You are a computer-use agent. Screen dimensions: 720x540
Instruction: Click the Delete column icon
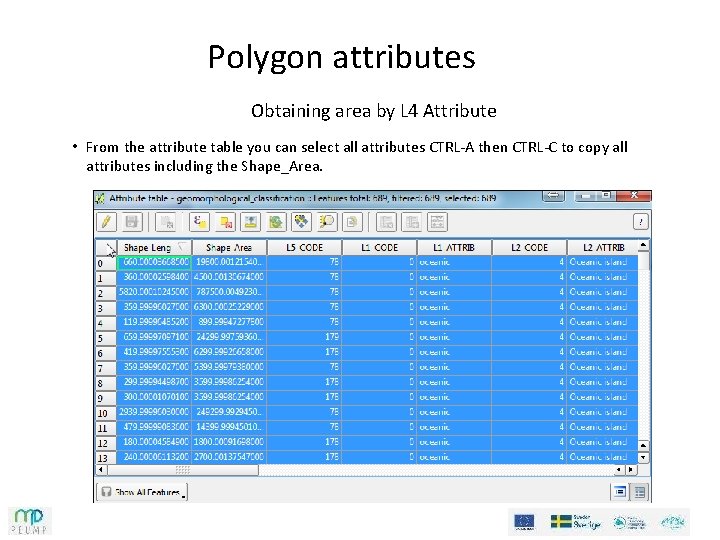[x=386, y=222]
